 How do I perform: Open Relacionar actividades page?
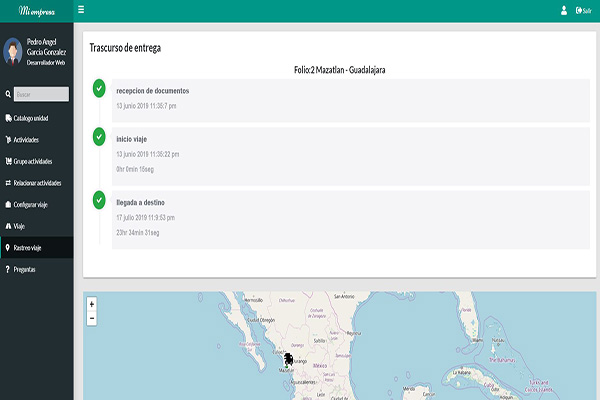(x=36, y=183)
